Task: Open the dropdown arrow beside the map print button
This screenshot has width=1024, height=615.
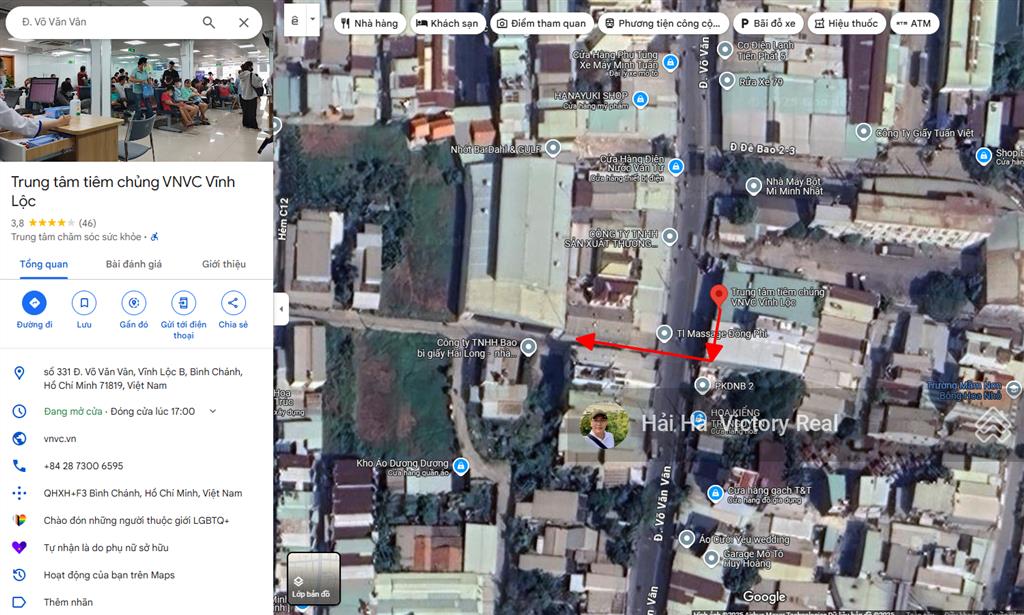Action: tap(313, 20)
